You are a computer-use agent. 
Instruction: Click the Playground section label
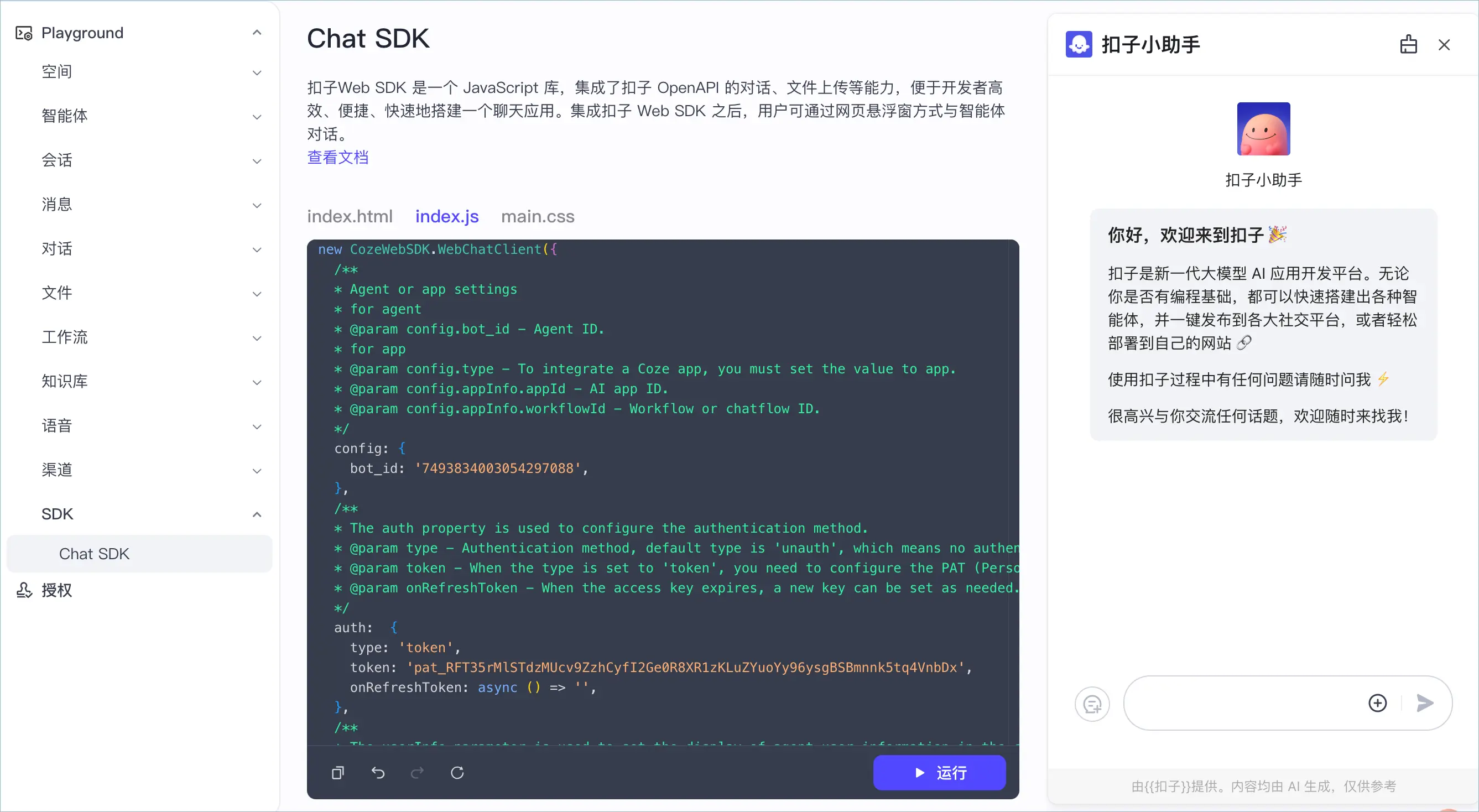pyautogui.click(x=82, y=33)
